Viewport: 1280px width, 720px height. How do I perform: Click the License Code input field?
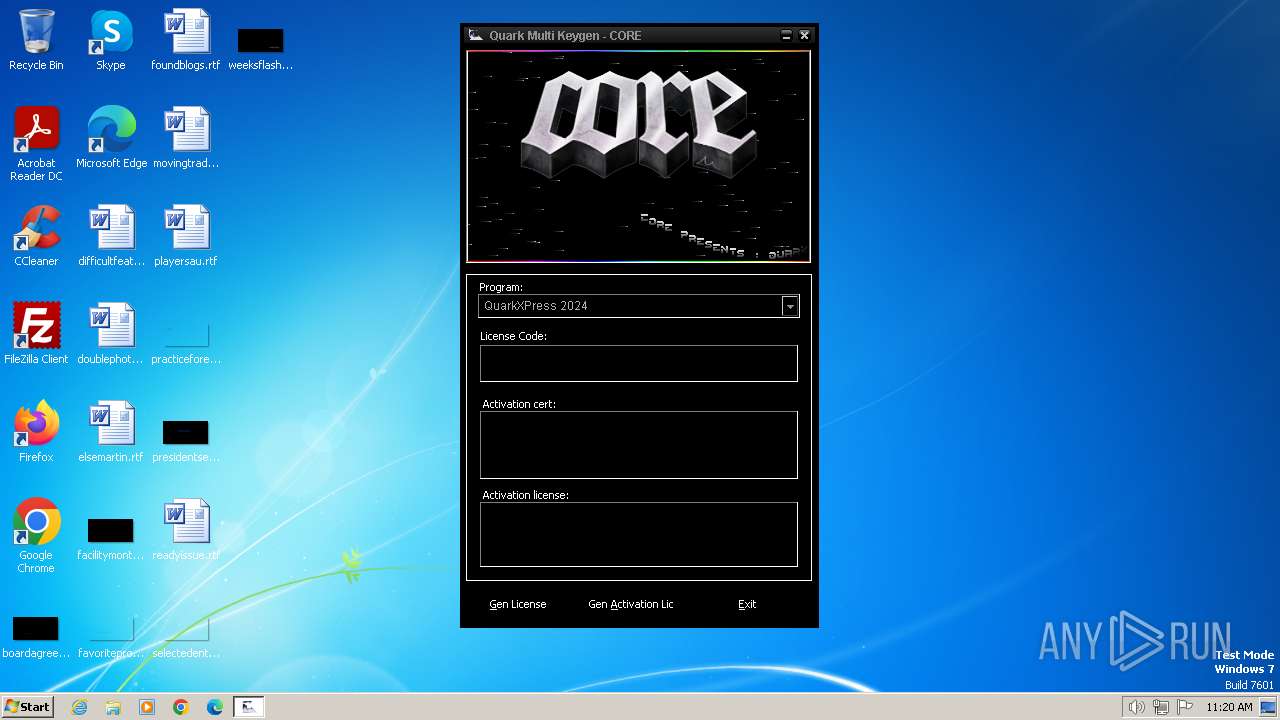click(638, 363)
